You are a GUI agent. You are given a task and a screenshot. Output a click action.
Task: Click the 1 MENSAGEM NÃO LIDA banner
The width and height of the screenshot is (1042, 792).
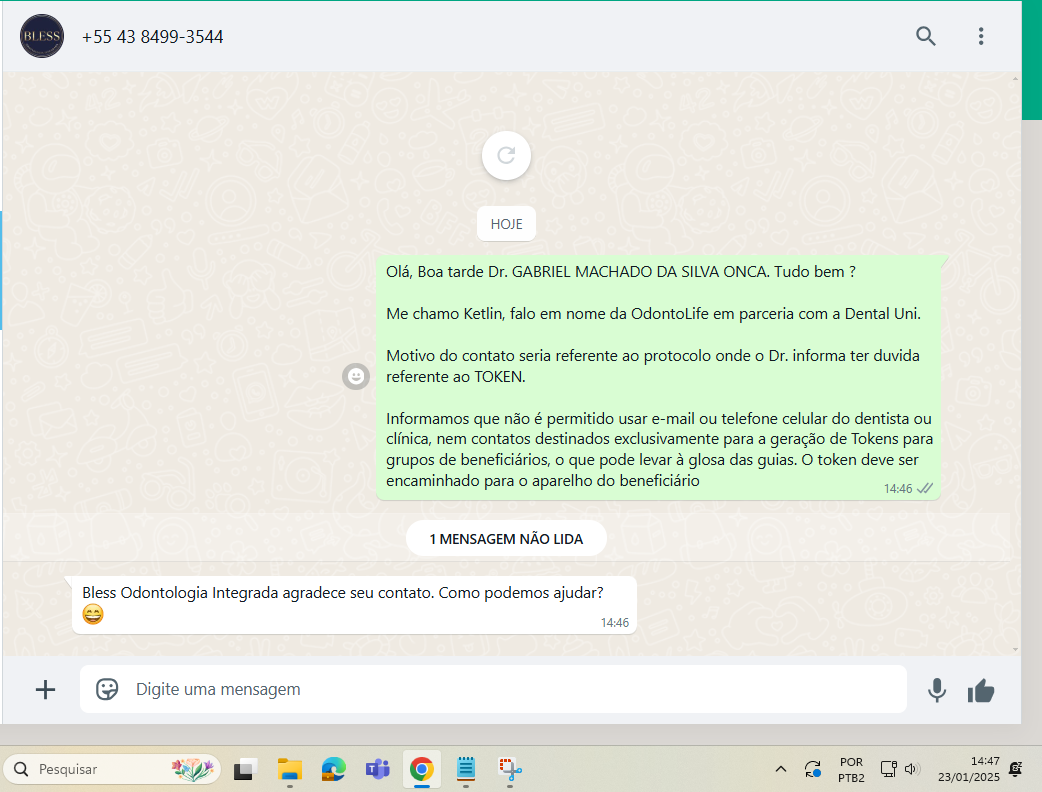(x=506, y=539)
